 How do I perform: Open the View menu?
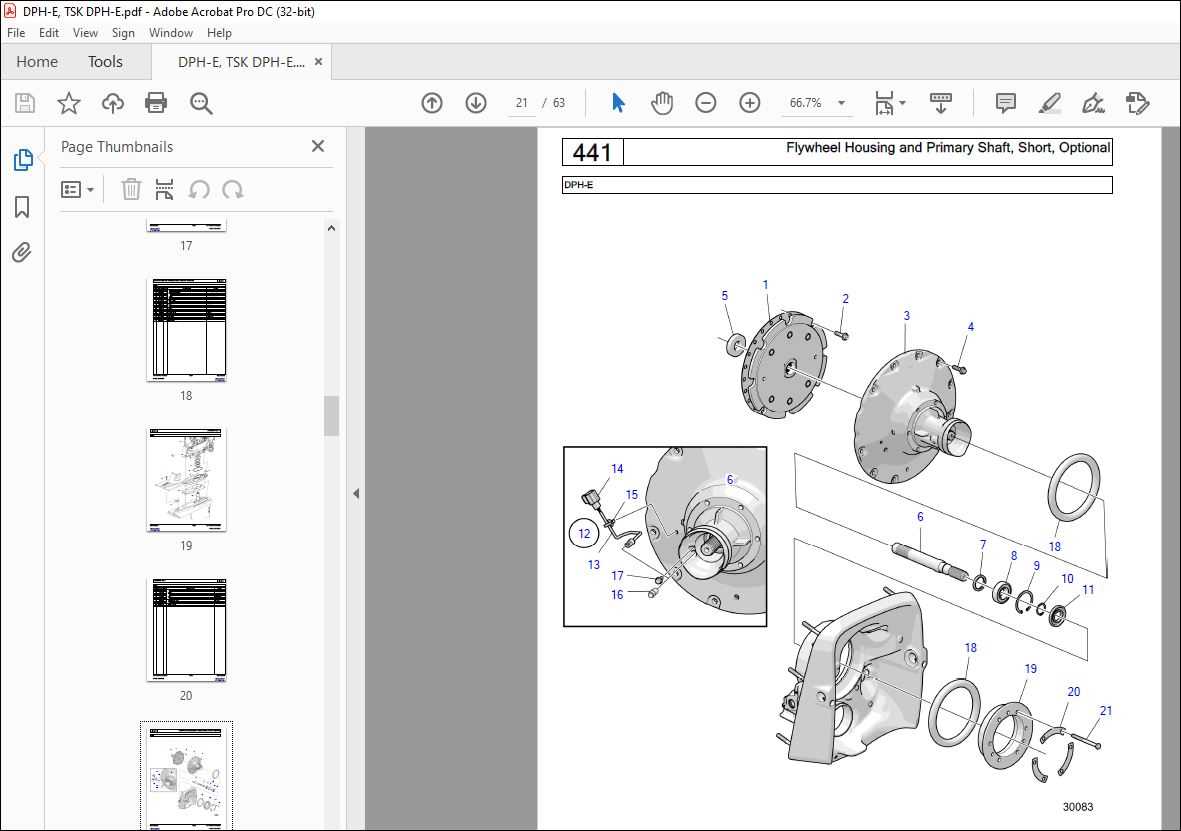click(x=85, y=33)
